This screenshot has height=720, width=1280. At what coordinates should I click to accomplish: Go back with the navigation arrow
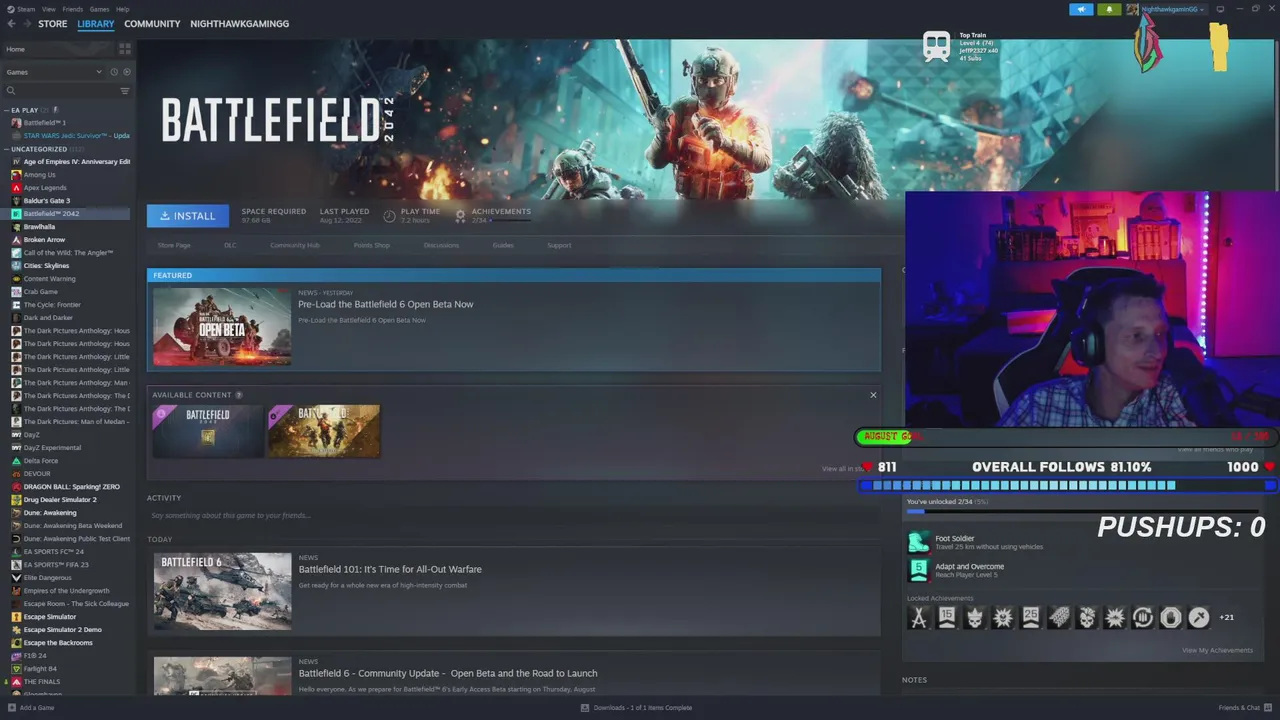(x=12, y=24)
